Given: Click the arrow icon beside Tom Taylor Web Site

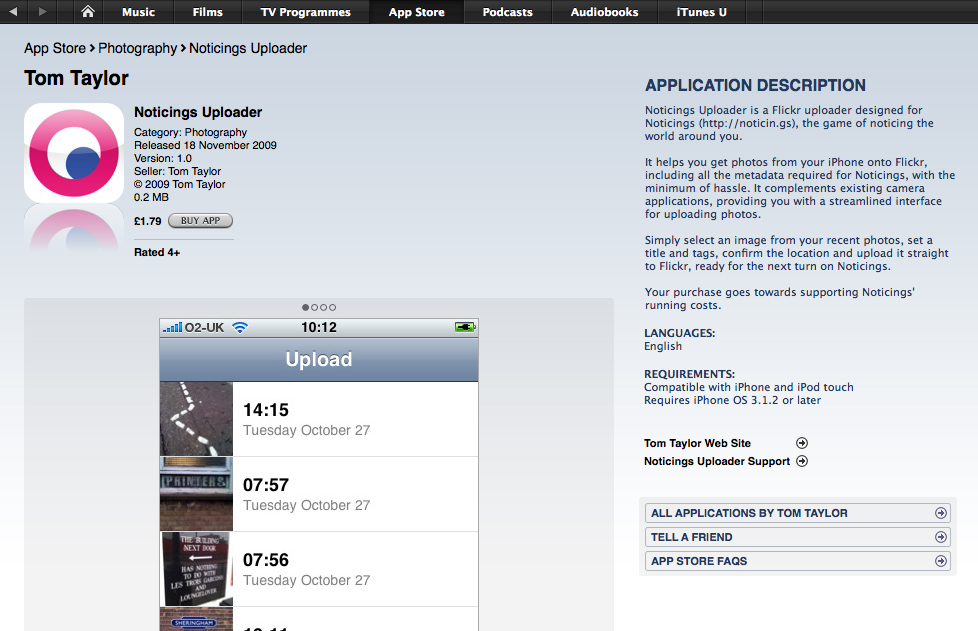Looking at the screenshot, I should click(x=802, y=443).
